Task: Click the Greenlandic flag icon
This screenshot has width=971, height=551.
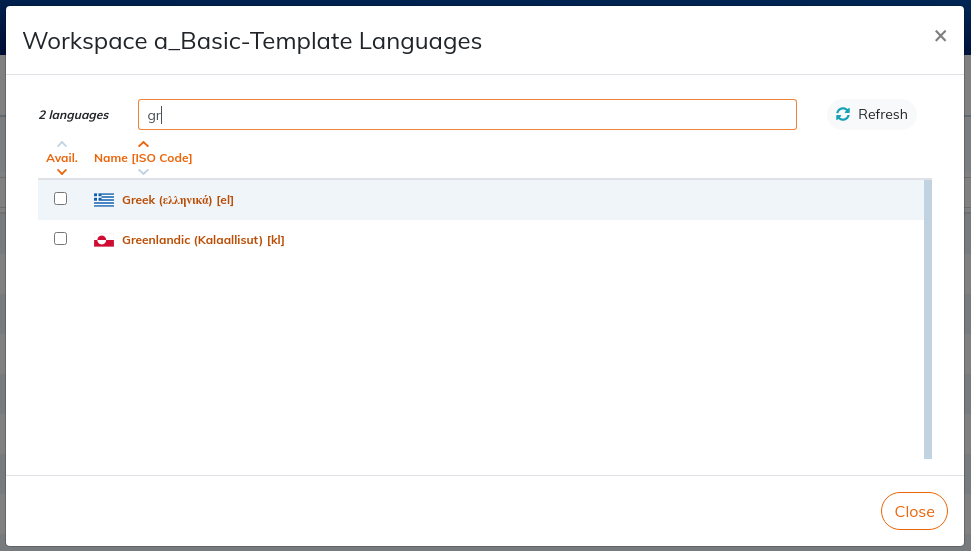Action: click(104, 240)
